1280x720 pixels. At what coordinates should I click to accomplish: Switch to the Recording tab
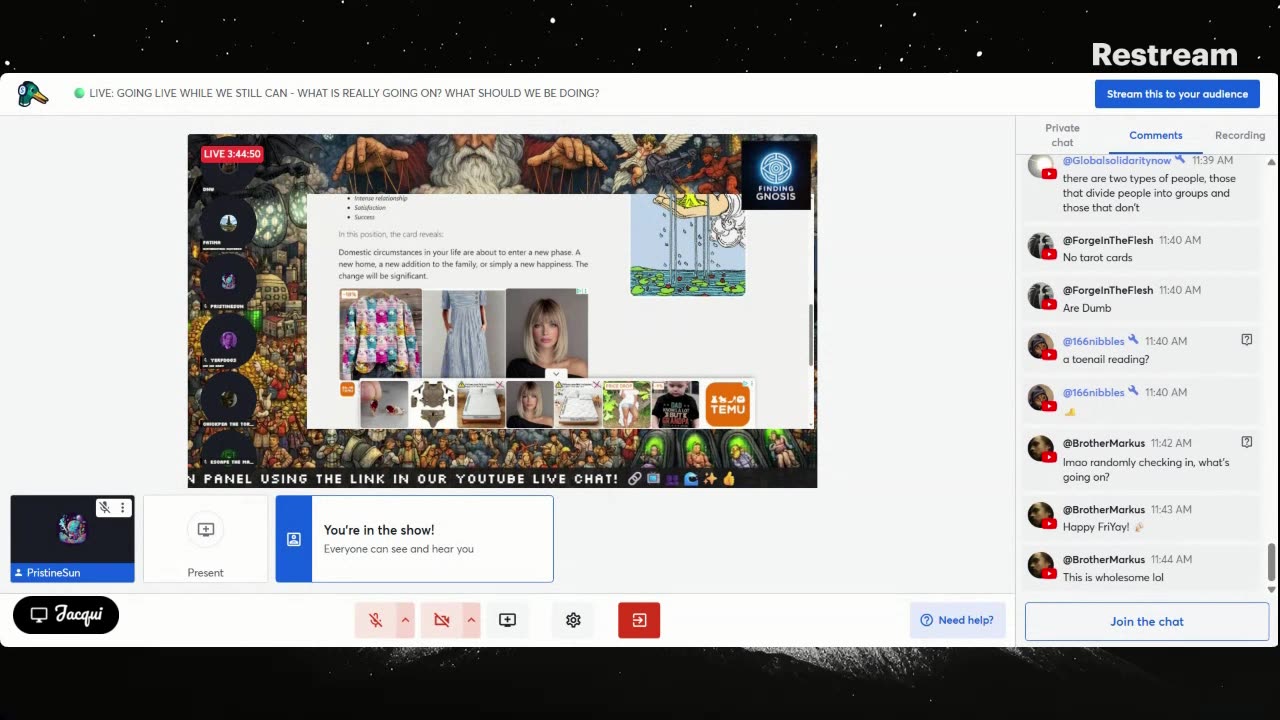(1240, 135)
